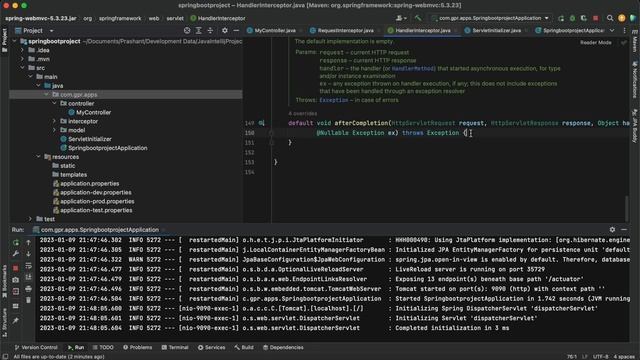Expand the model package

54,130
